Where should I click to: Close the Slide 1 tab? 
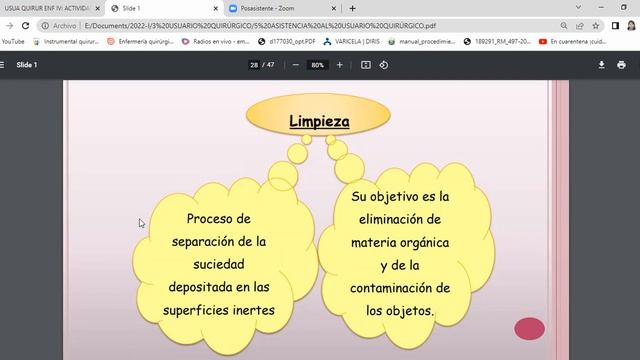[x=216, y=8]
